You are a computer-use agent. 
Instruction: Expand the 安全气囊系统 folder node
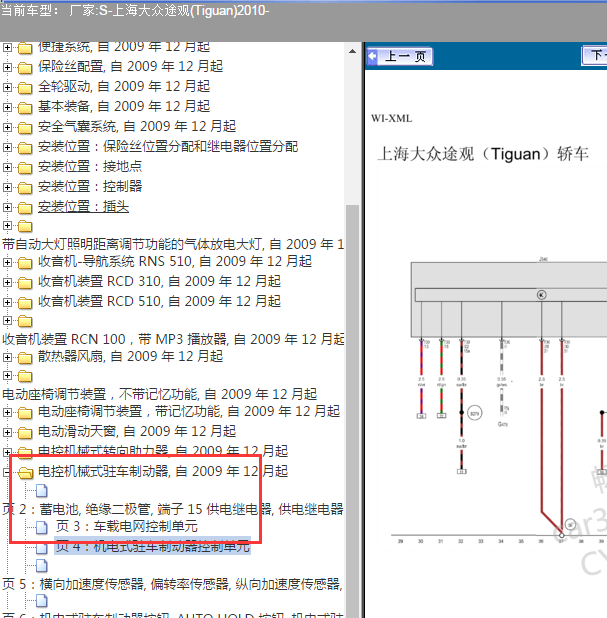pos(7,127)
